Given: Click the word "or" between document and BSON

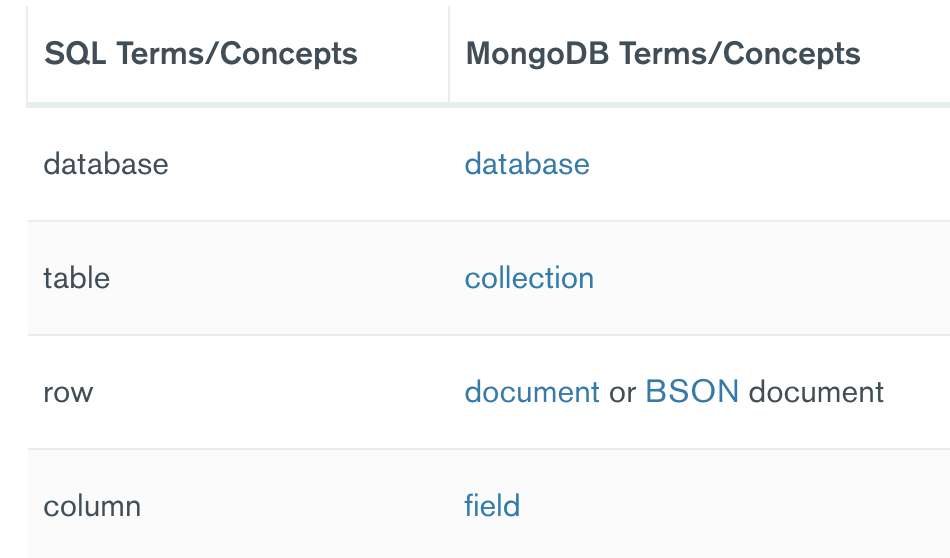Looking at the screenshot, I should (622, 394).
